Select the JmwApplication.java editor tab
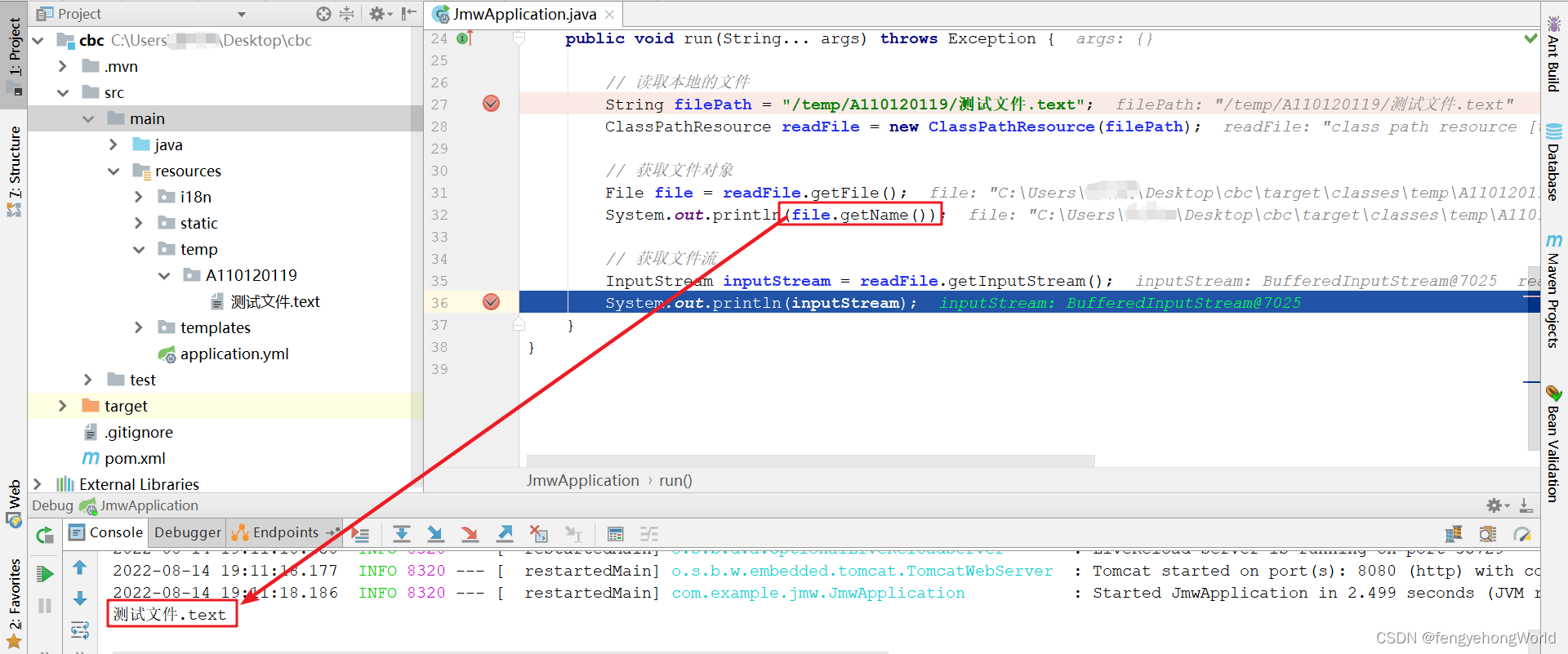This screenshot has height=654, width=1568. coord(525,14)
